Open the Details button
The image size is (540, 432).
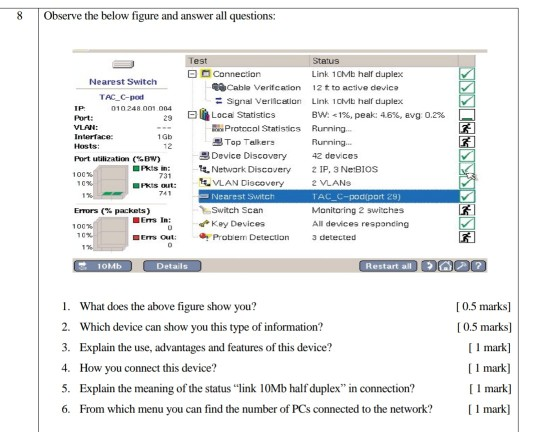point(172,266)
